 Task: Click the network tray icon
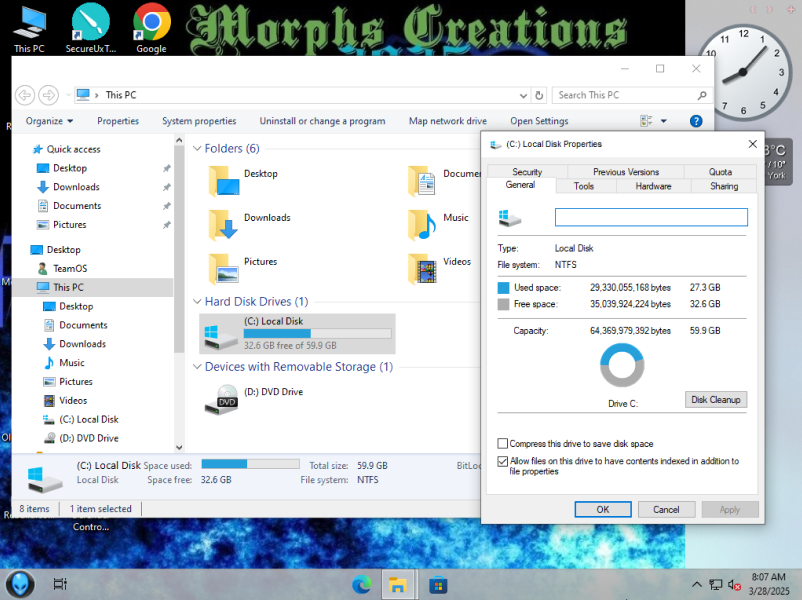[715, 584]
